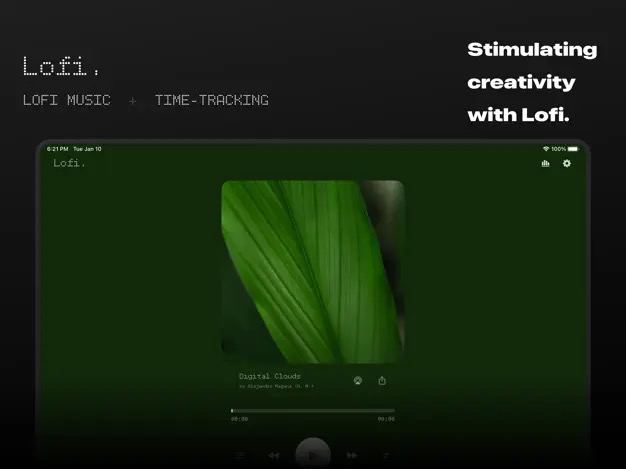
Task: Click the artist name under Digital Clouds
Action: pos(276,386)
